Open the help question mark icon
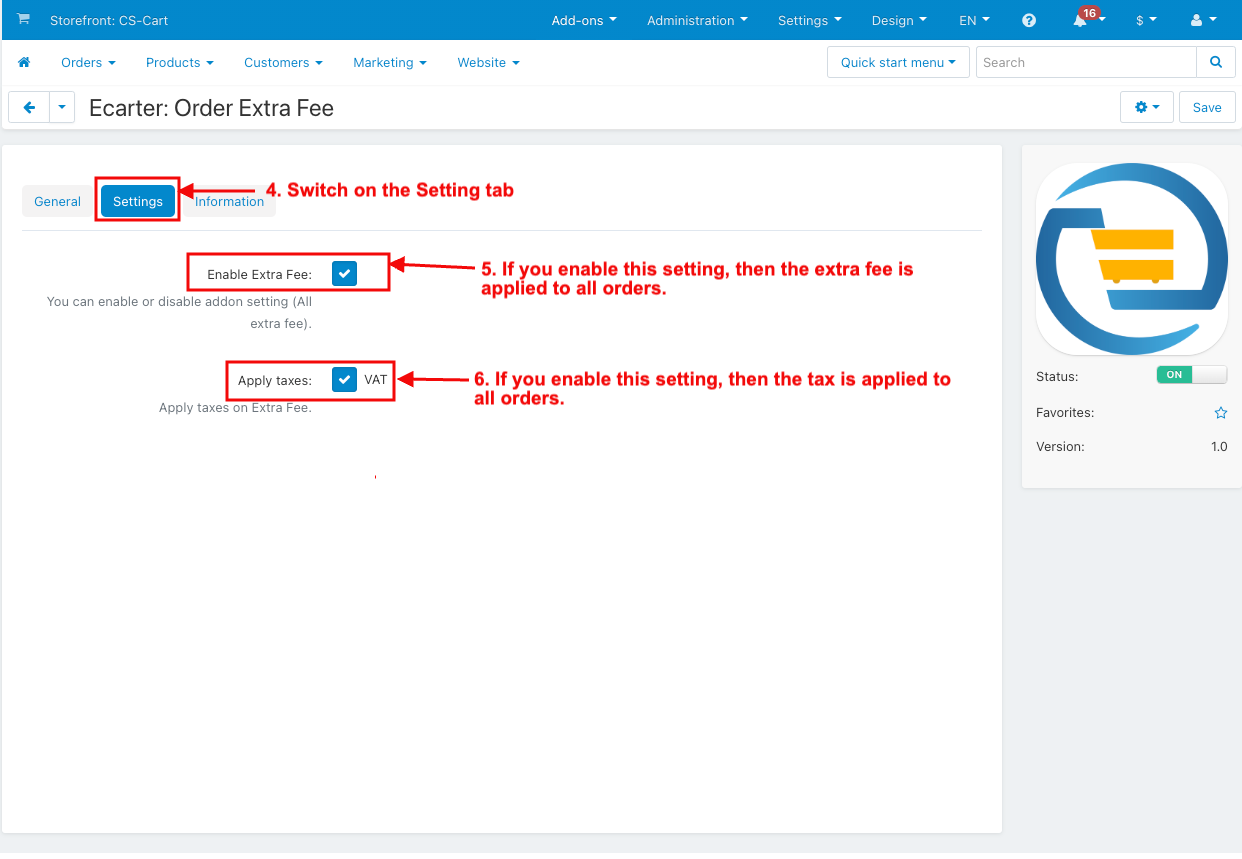Viewport: 1242px width, 859px height. (1029, 20)
